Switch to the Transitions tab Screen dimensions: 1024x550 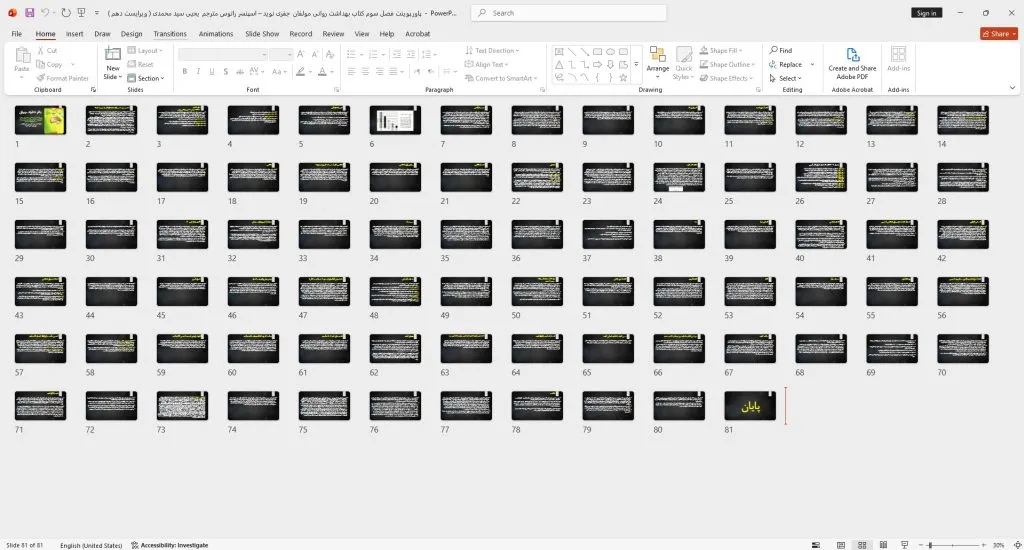tap(170, 33)
